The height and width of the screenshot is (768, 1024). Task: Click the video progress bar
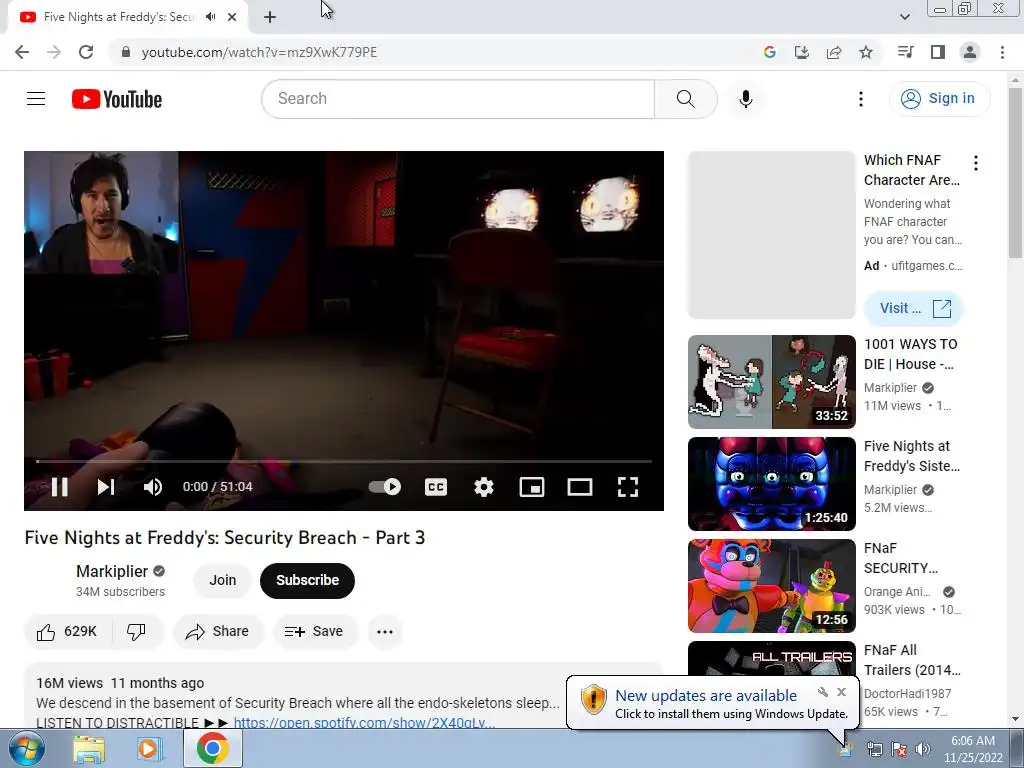344,461
